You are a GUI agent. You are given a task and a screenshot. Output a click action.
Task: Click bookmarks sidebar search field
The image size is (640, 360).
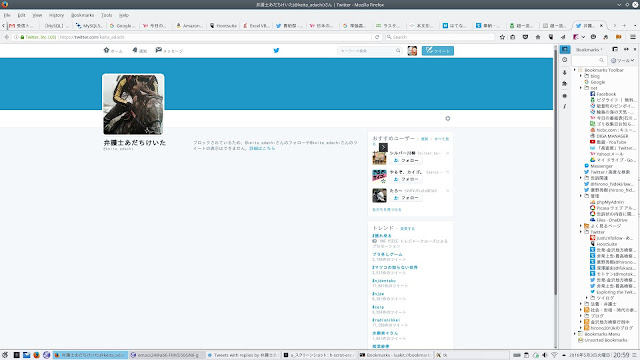(588, 60)
